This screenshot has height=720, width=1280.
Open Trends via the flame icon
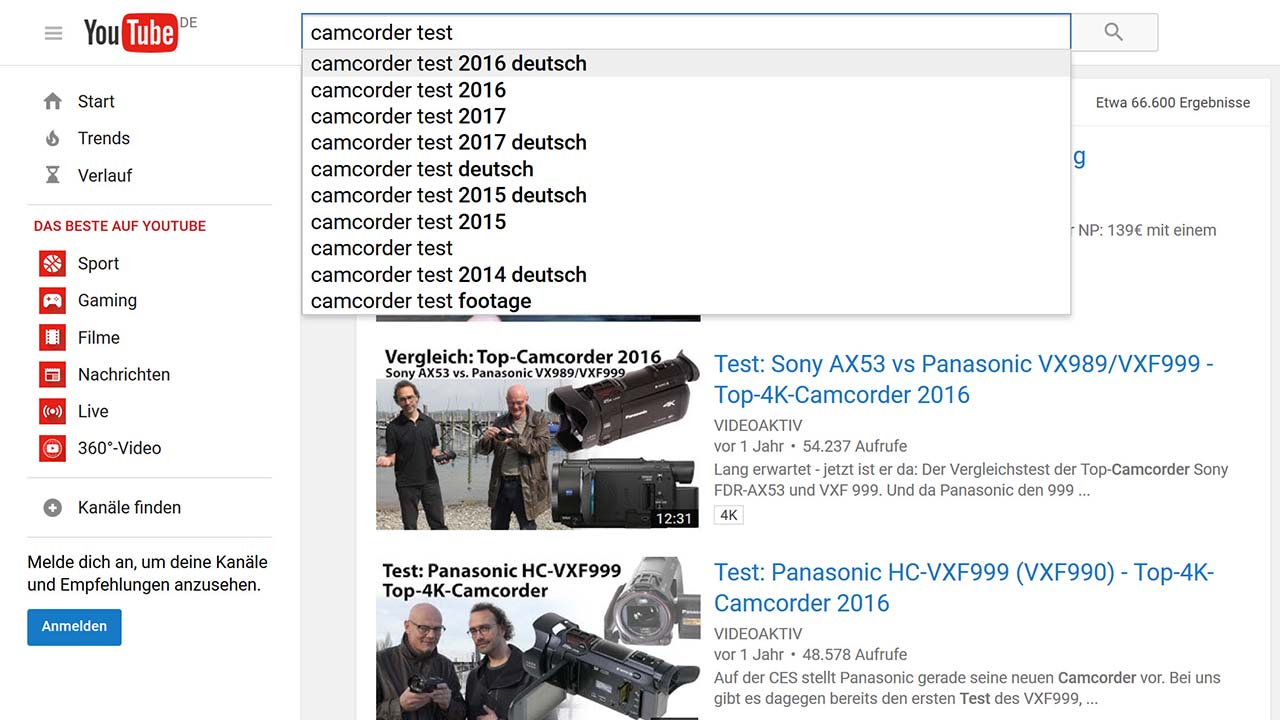[53, 138]
